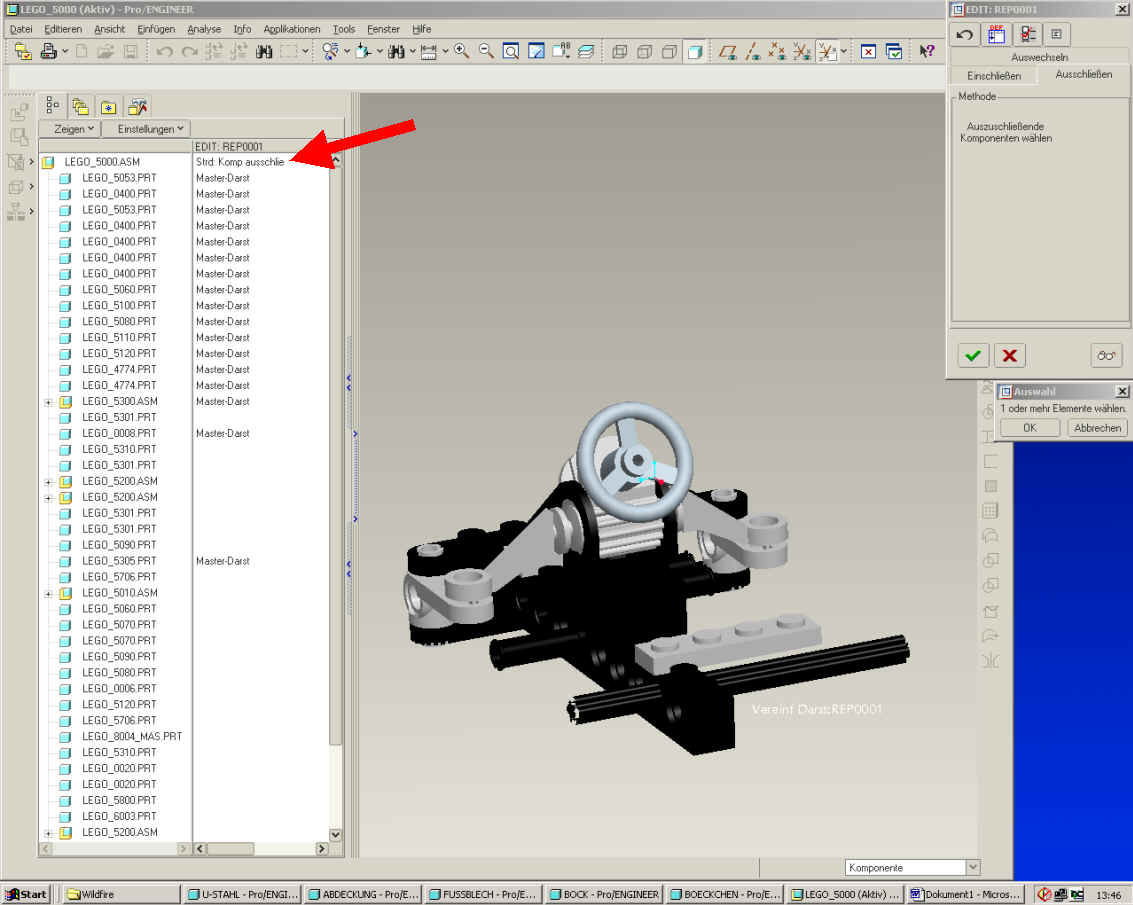Open the Editieren menu

click(63, 29)
